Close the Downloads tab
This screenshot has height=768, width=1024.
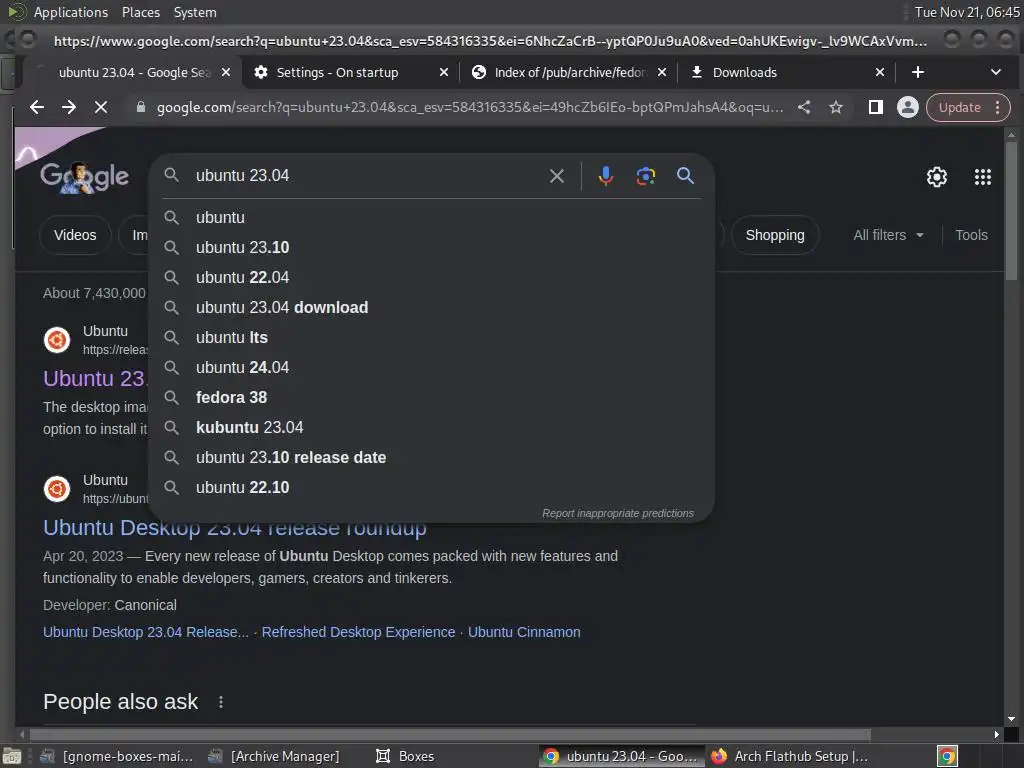(x=880, y=72)
